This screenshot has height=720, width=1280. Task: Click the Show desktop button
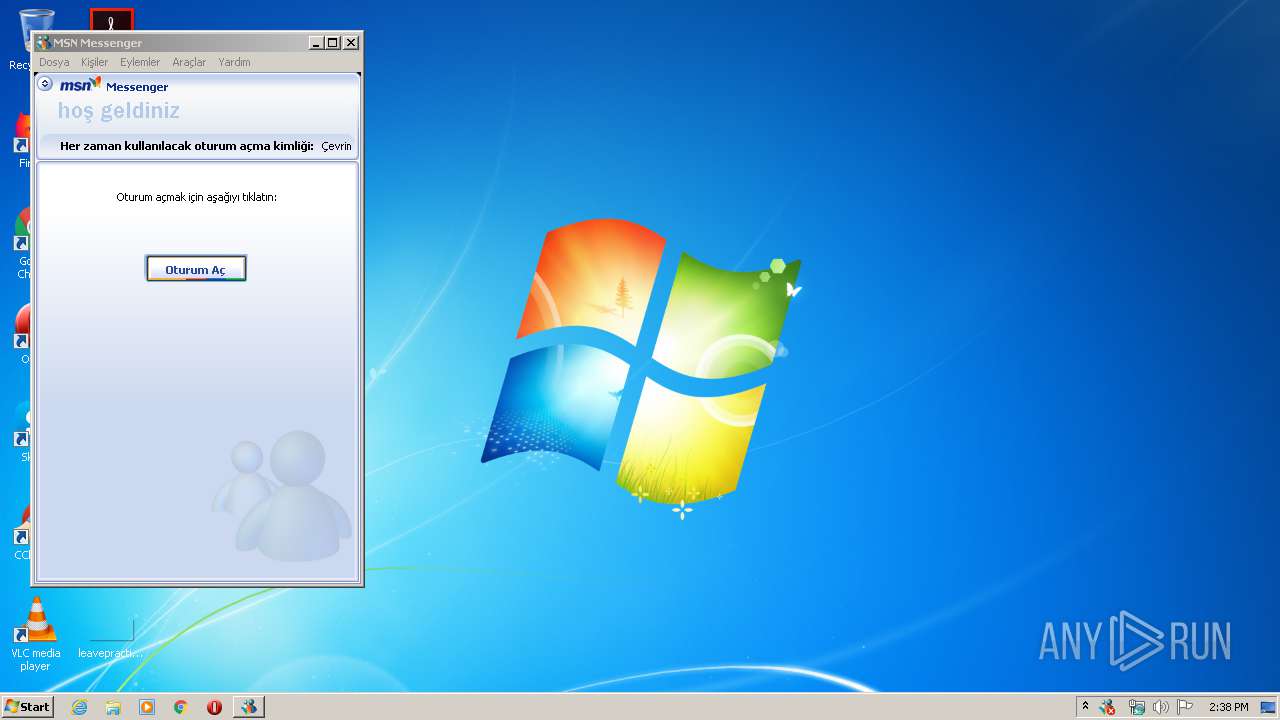1269,707
